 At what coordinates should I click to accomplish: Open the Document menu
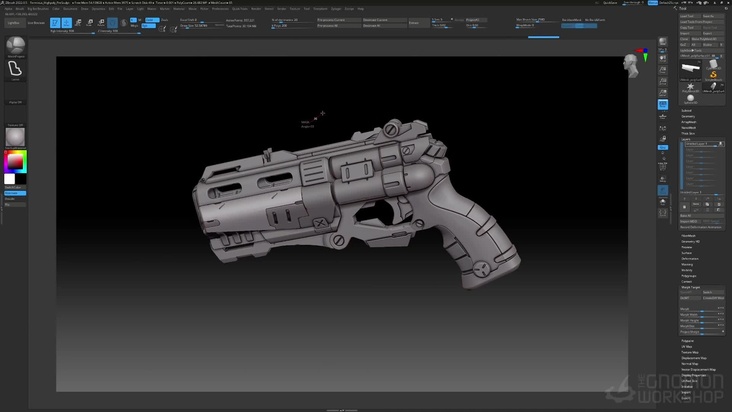pos(70,8)
